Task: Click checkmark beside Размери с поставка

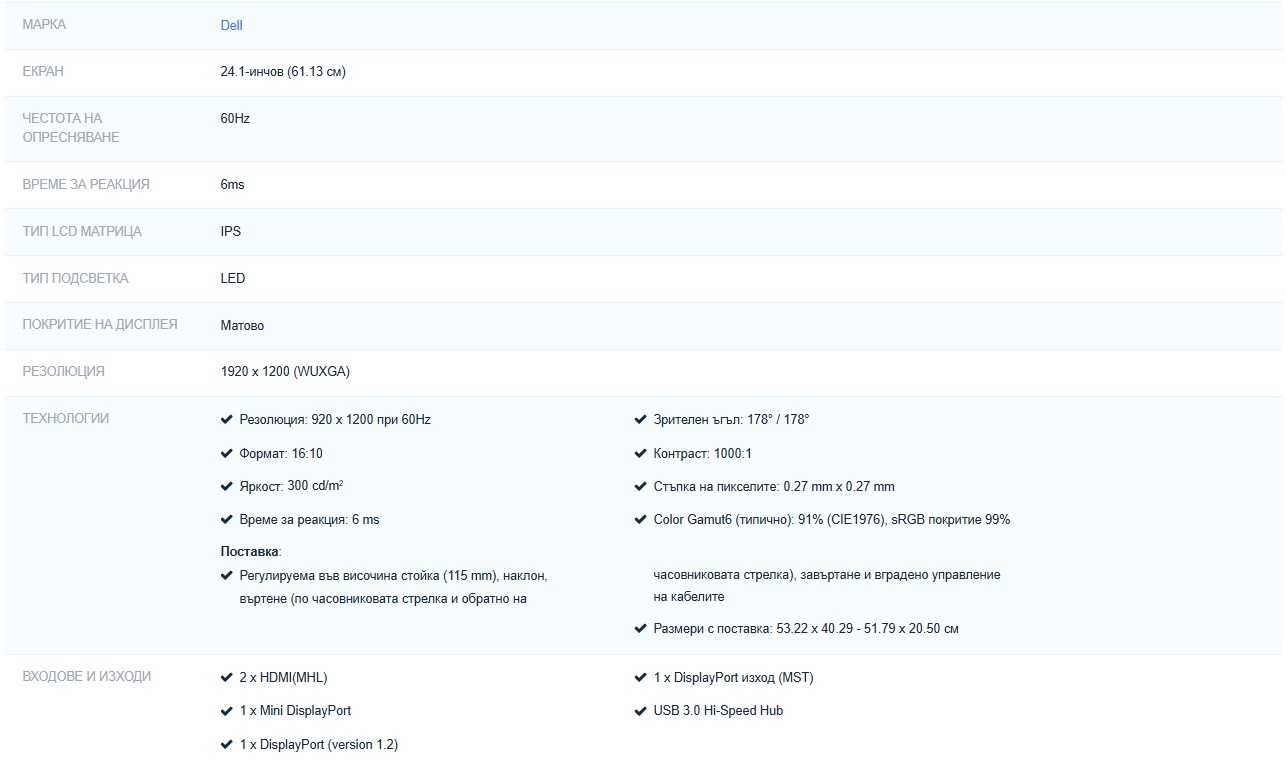Action: [x=641, y=629]
